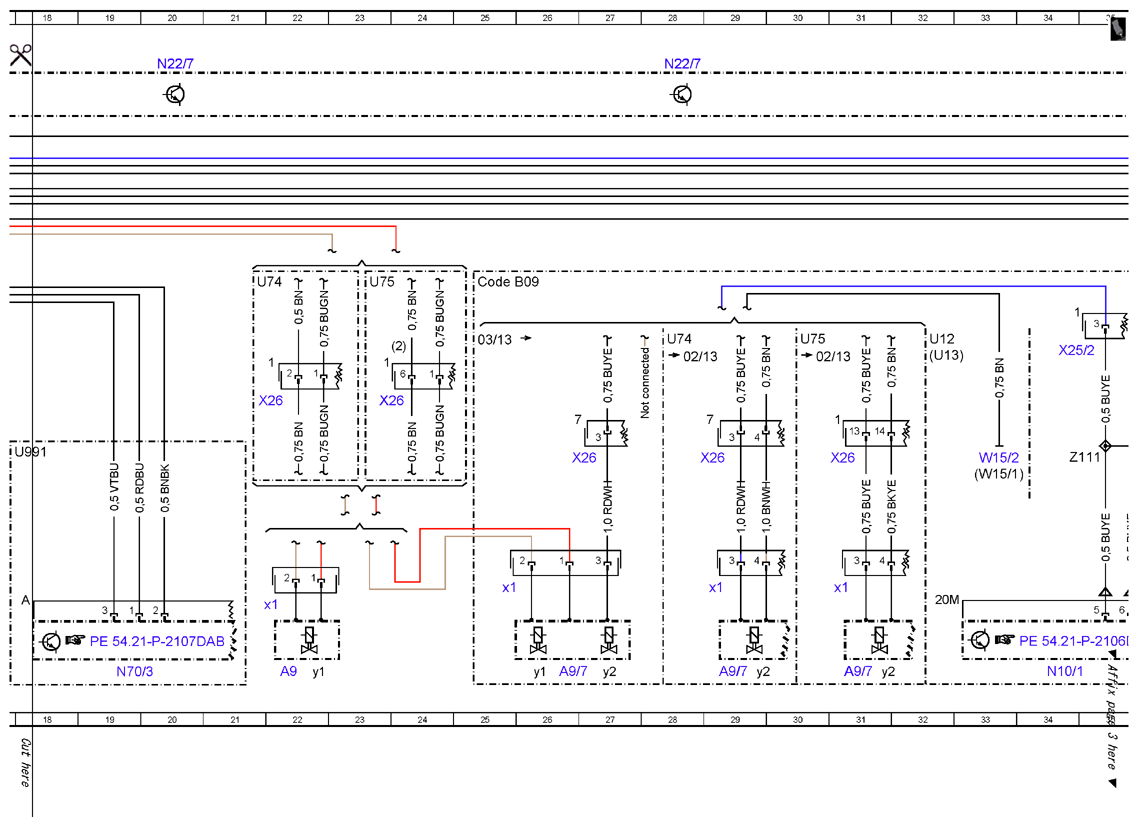Click the Z111 splice diamond symbol

1105,446
